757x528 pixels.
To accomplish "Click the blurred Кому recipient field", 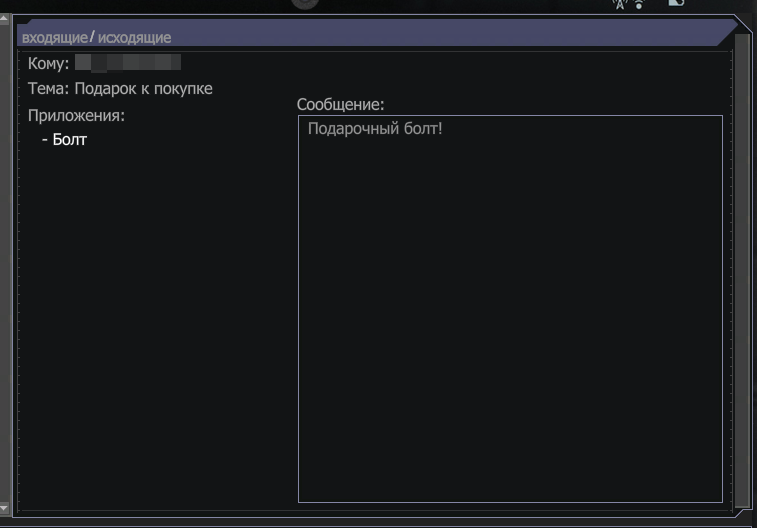I will click(x=128, y=63).
